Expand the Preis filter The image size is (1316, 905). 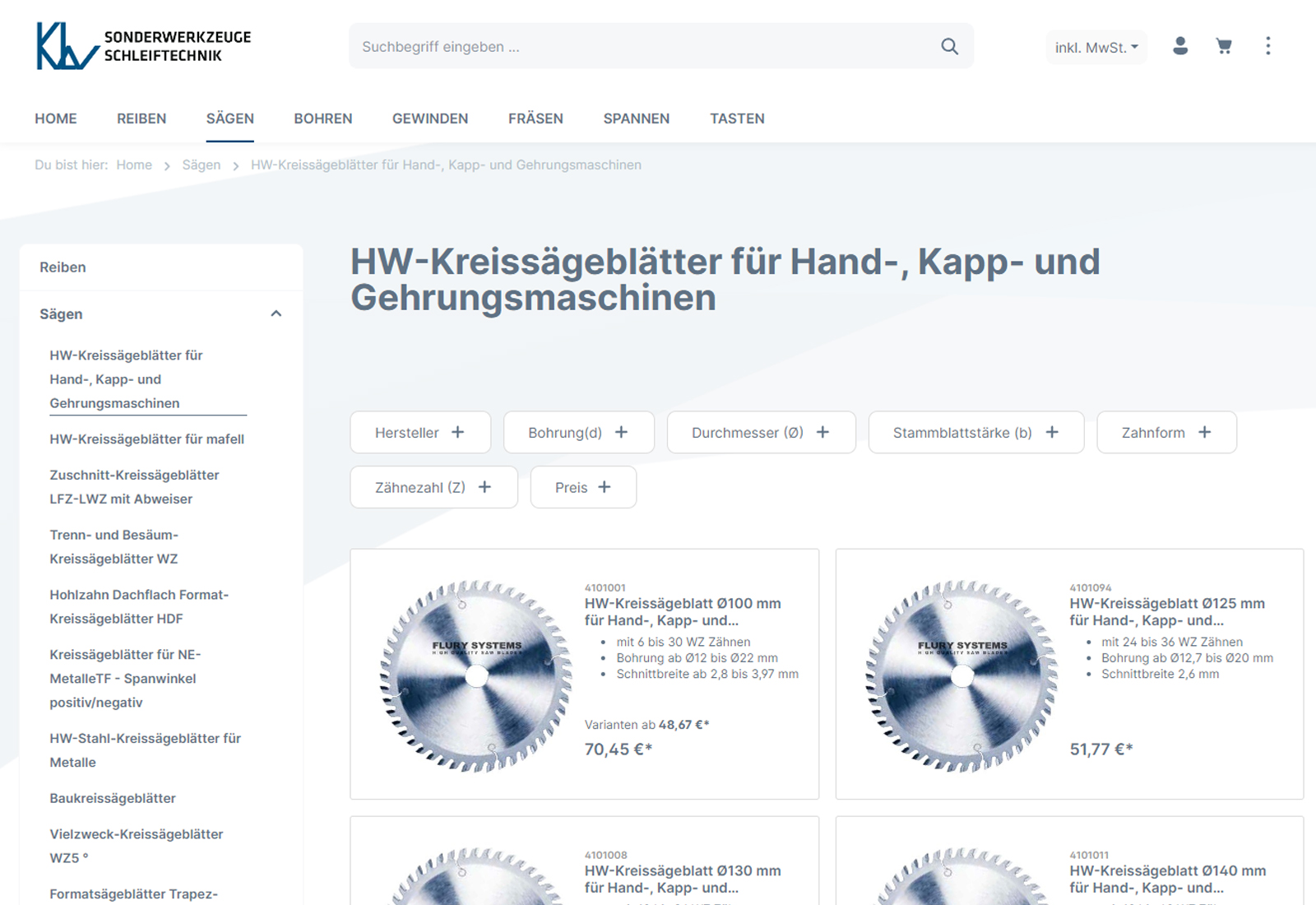click(583, 488)
